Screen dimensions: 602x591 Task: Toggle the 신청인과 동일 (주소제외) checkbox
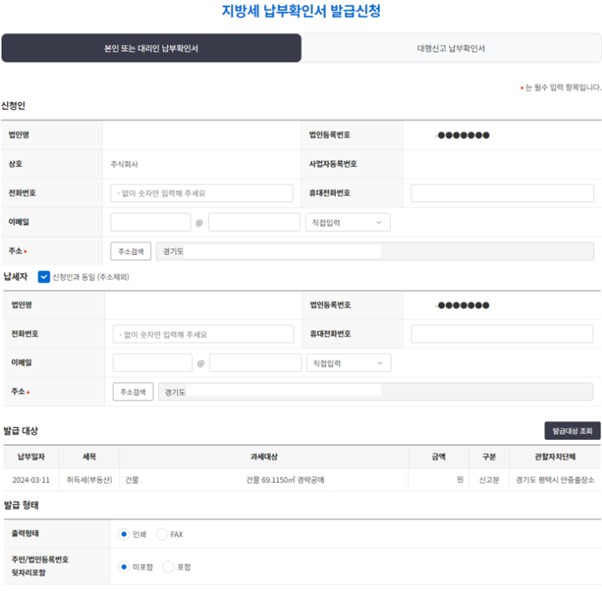(44, 277)
